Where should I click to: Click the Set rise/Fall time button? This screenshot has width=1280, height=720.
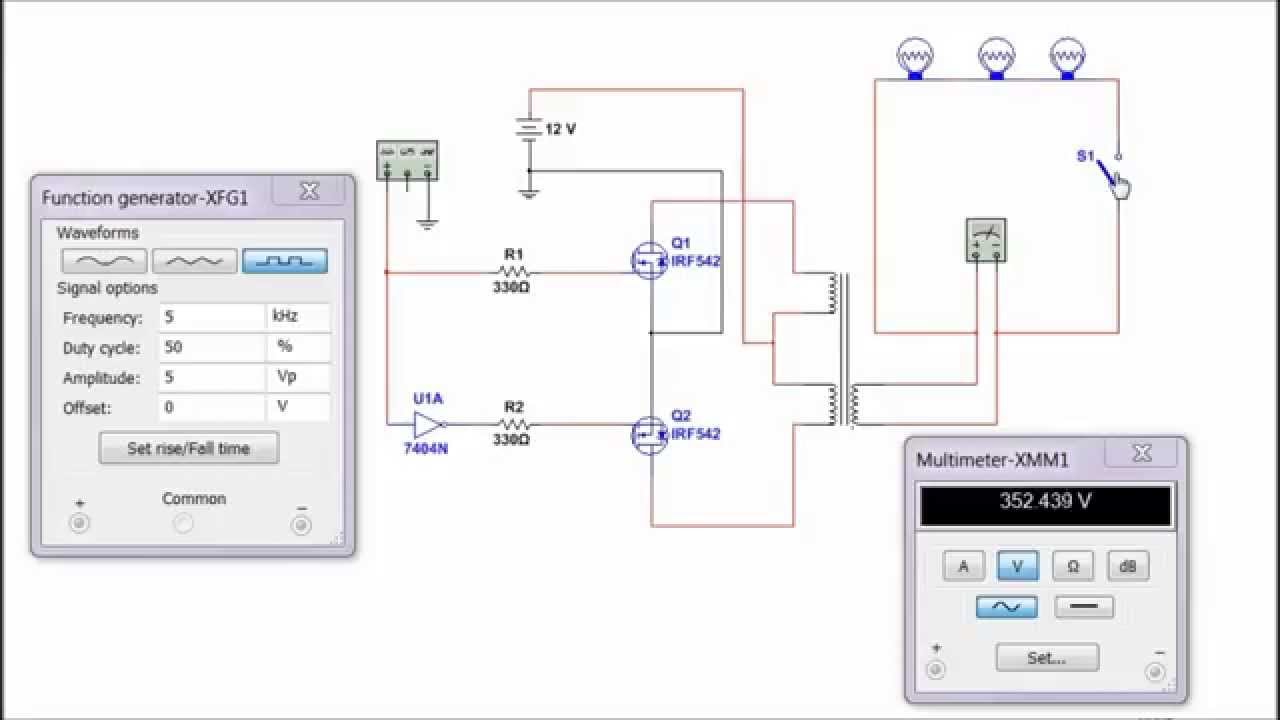[189, 448]
